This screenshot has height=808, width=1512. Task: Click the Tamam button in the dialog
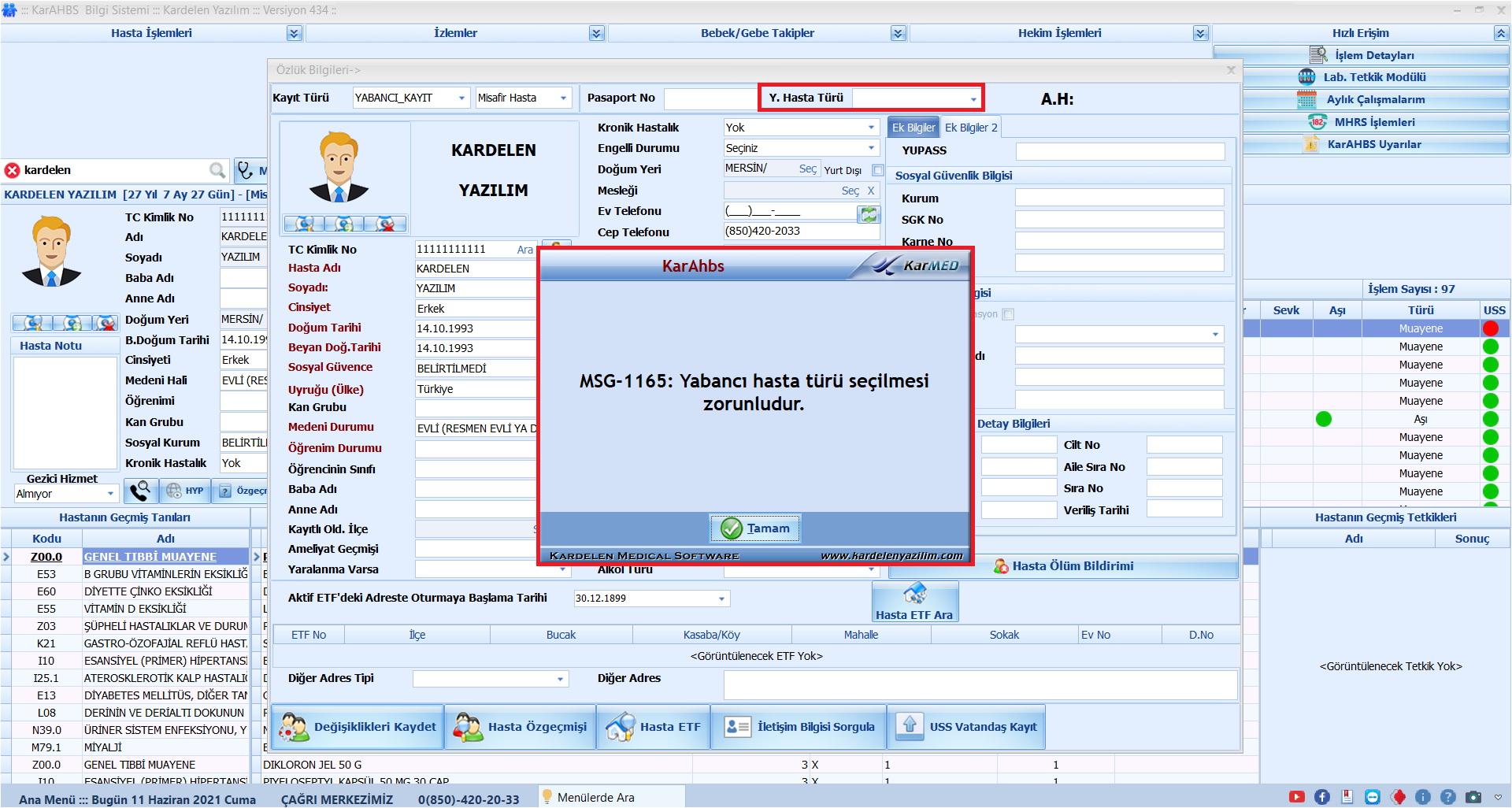coord(754,528)
